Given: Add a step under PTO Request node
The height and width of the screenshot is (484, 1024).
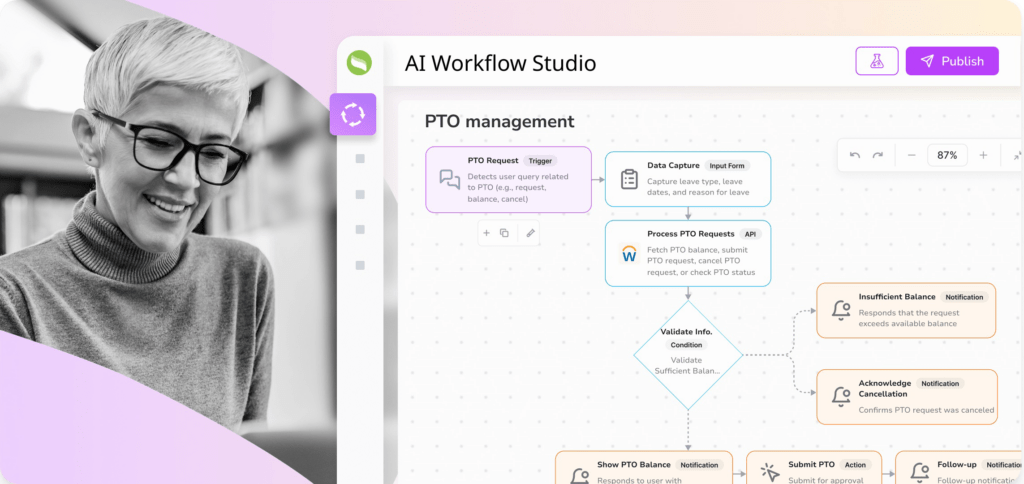Looking at the screenshot, I should (486, 233).
